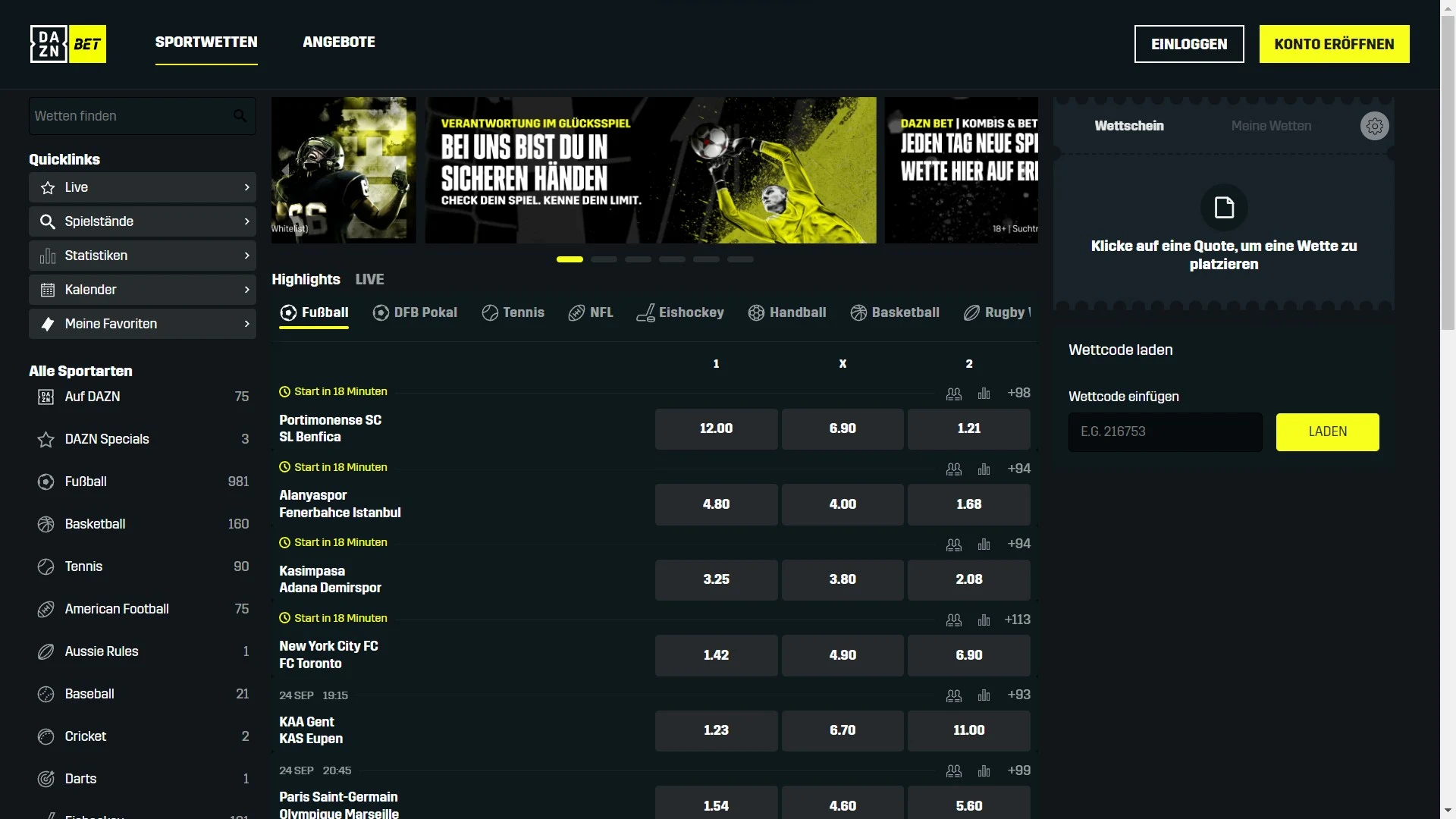Open the Kombis & Bet banner thumbnail
This screenshot has width=1456, height=819.
[x=961, y=170]
